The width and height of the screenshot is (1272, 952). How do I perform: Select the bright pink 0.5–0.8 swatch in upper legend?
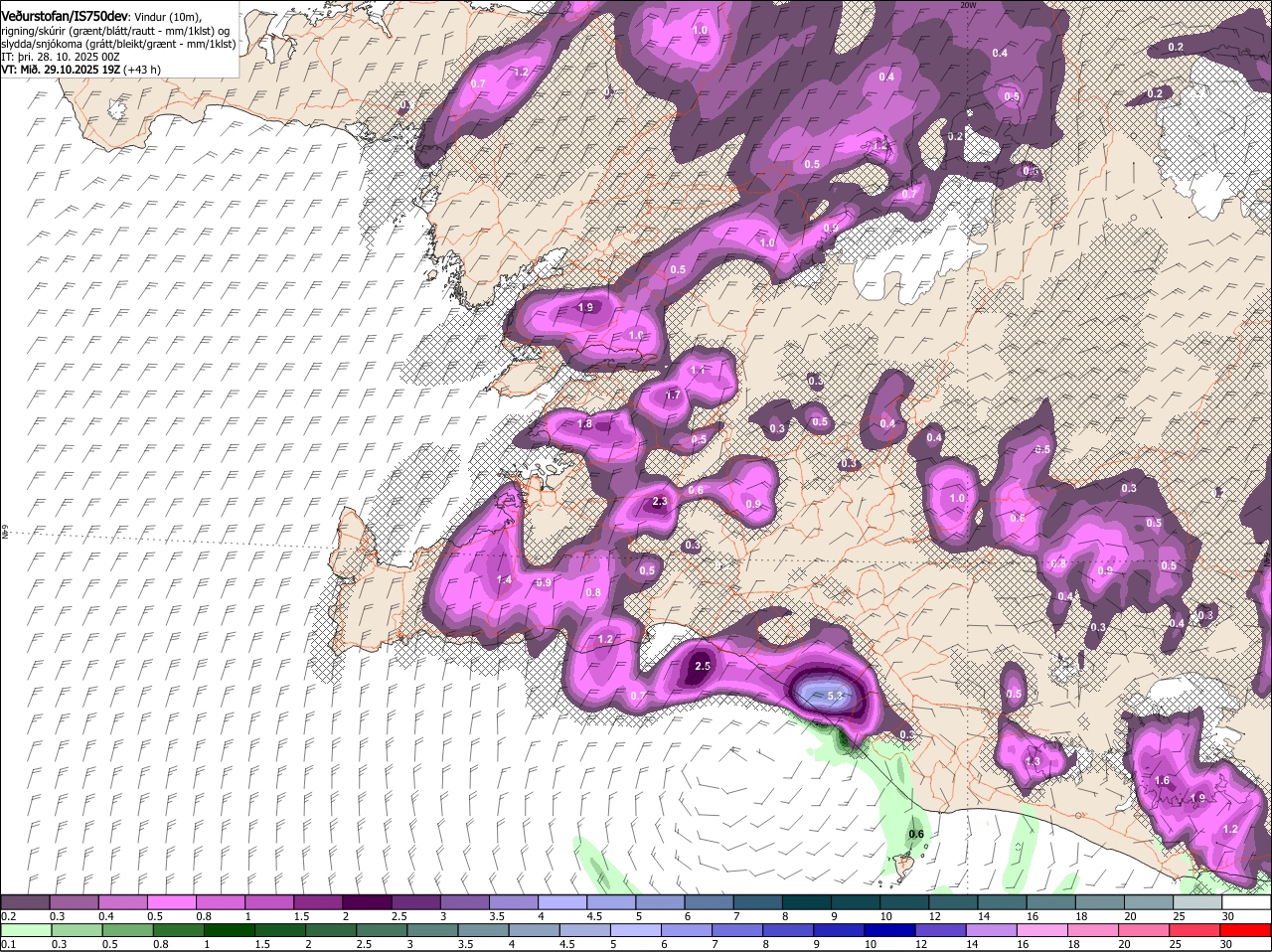coord(172,901)
